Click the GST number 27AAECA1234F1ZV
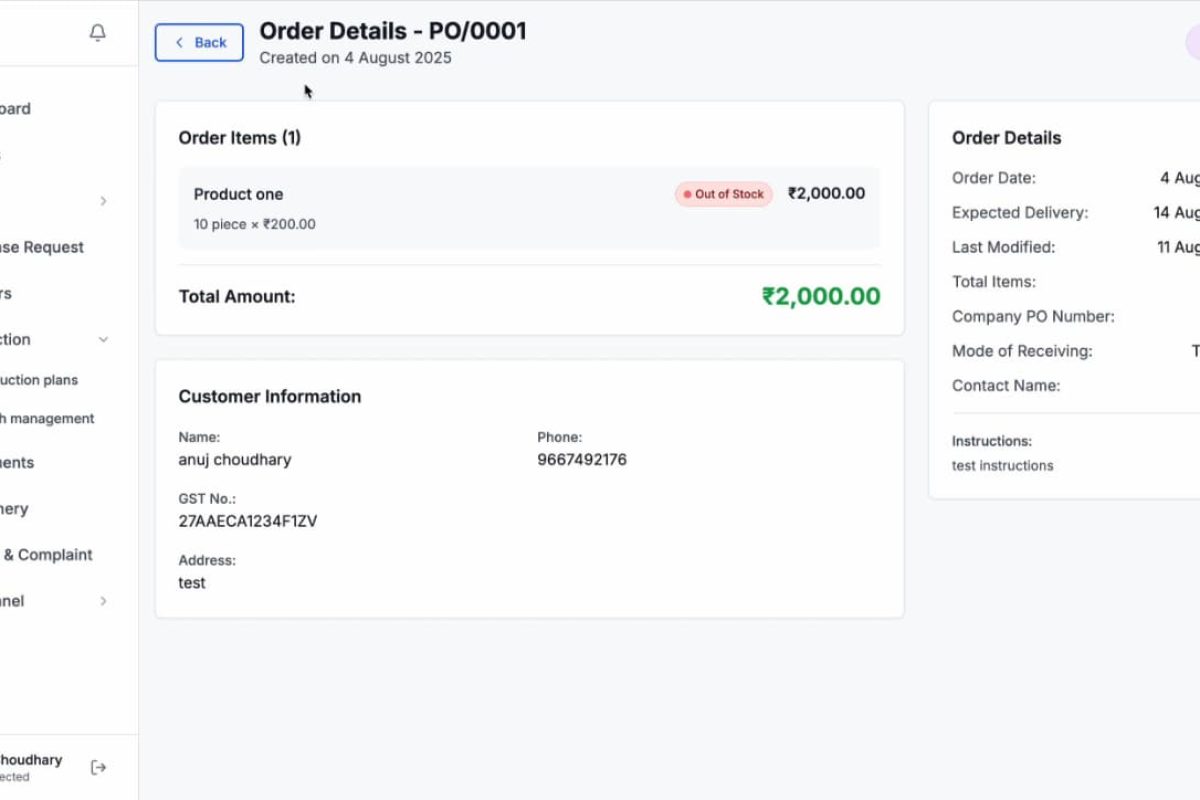Image resolution: width=1200 pixels, height=800 pixels. point(248,521)
